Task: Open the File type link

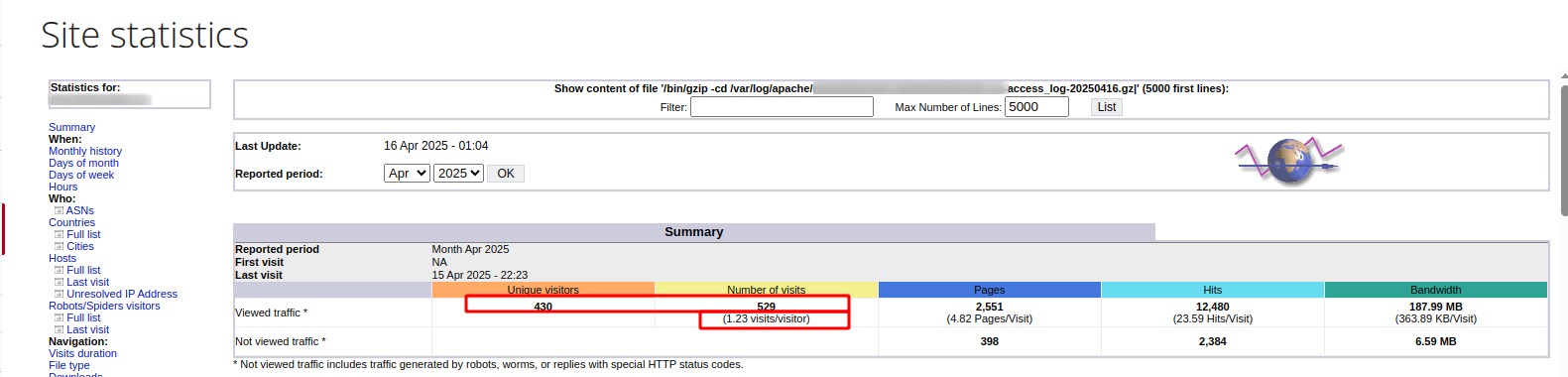Action: point(69,365)
